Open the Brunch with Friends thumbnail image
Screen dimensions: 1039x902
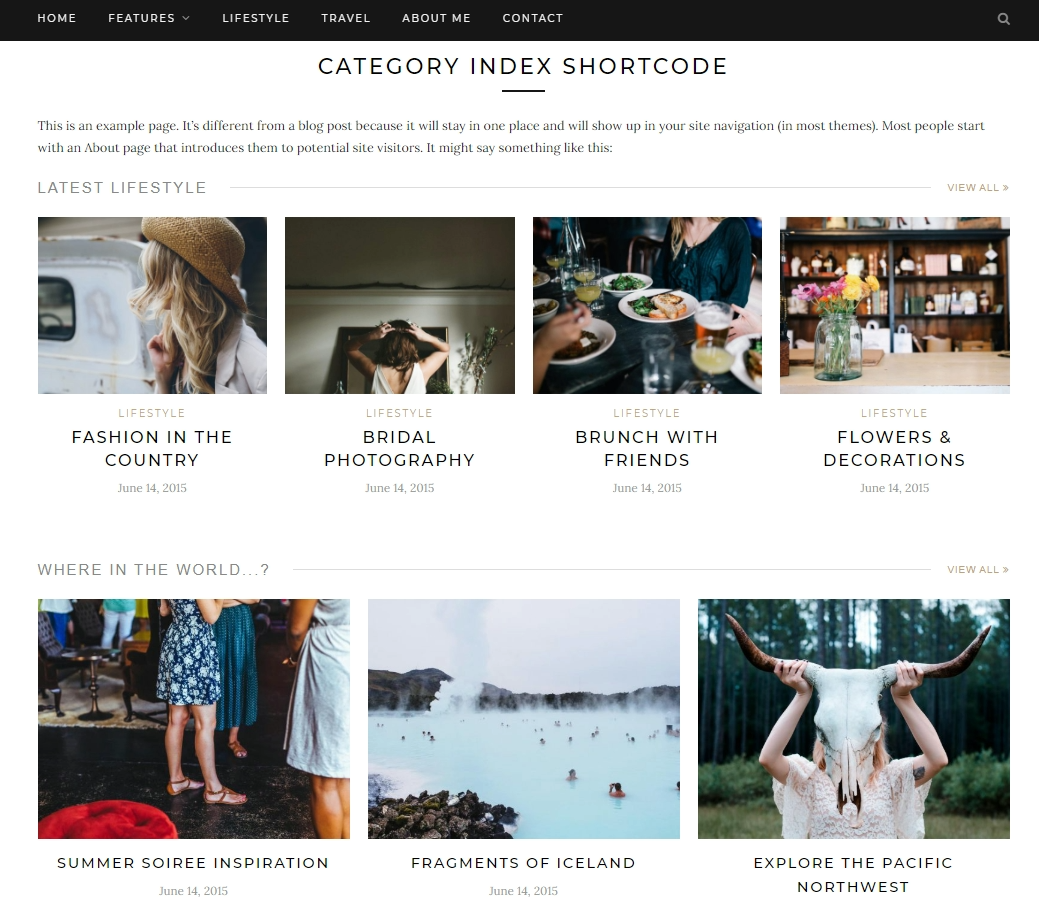(x=647, y=305)
